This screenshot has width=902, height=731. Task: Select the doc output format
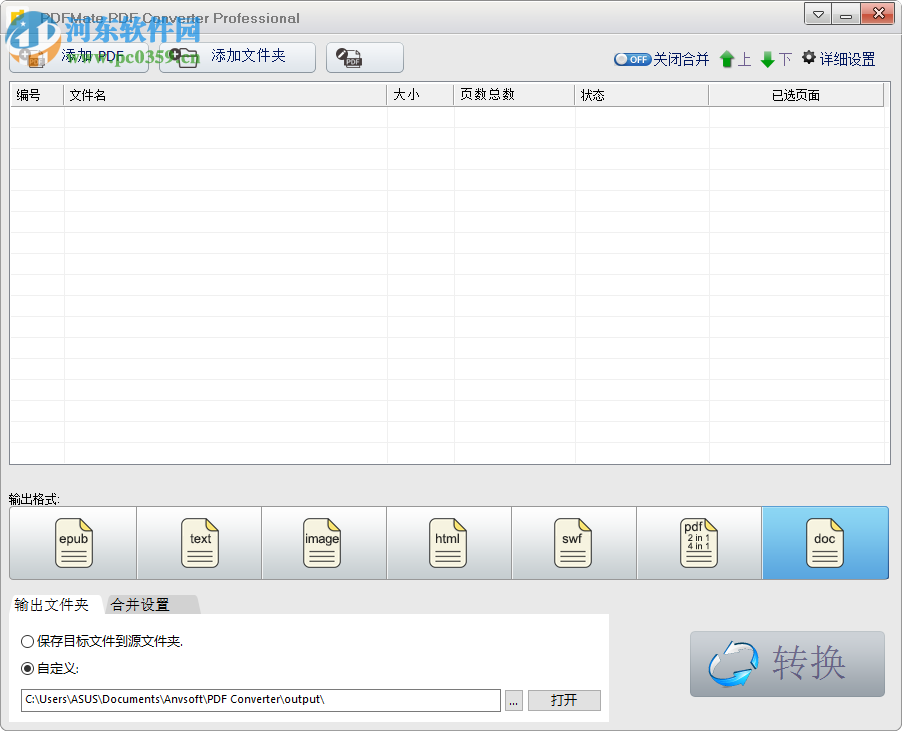824,543
